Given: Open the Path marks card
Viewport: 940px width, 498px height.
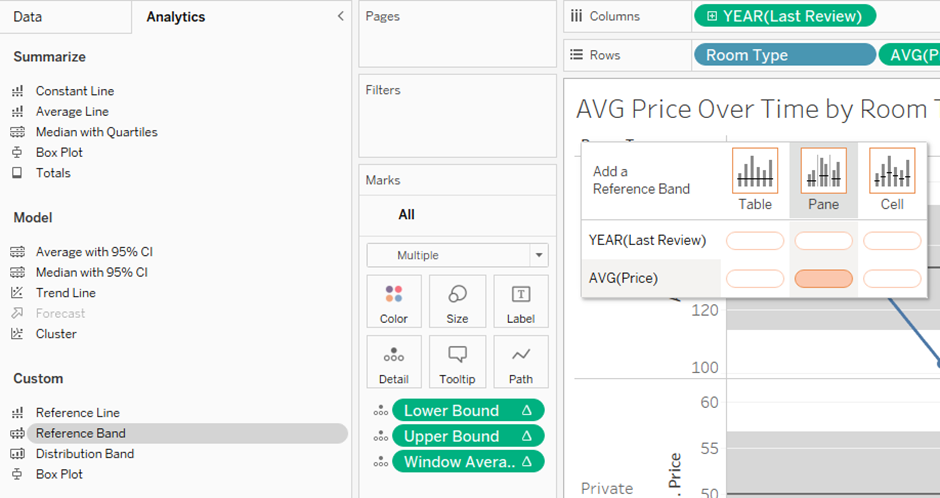Looking at the screenshot, I should pyautogui.click(x=521, y=362).
